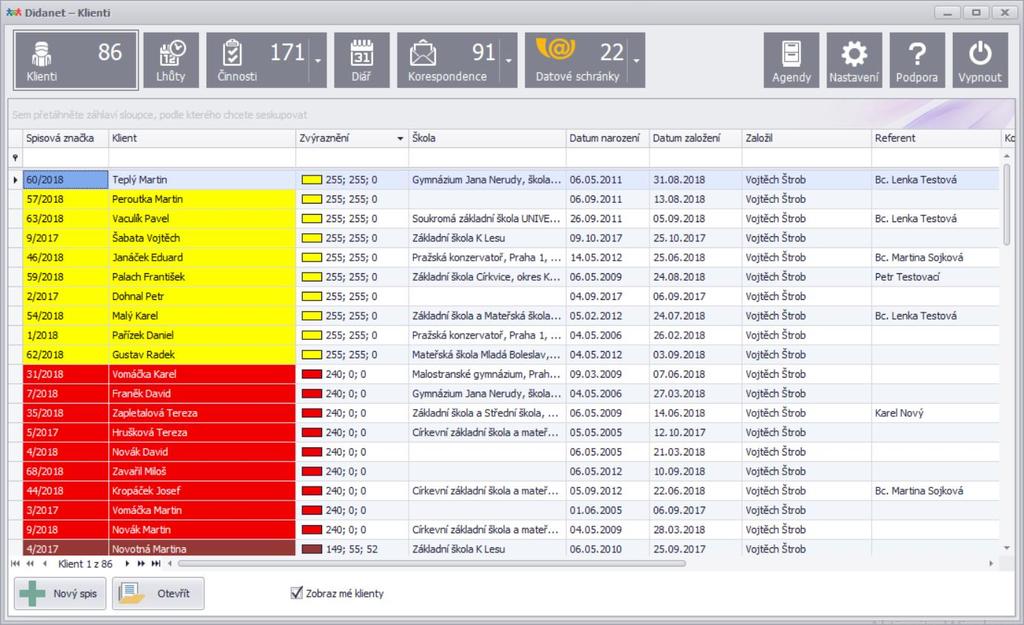
Task: Select file number 60/2018 cell
Action: click(65, 180)
